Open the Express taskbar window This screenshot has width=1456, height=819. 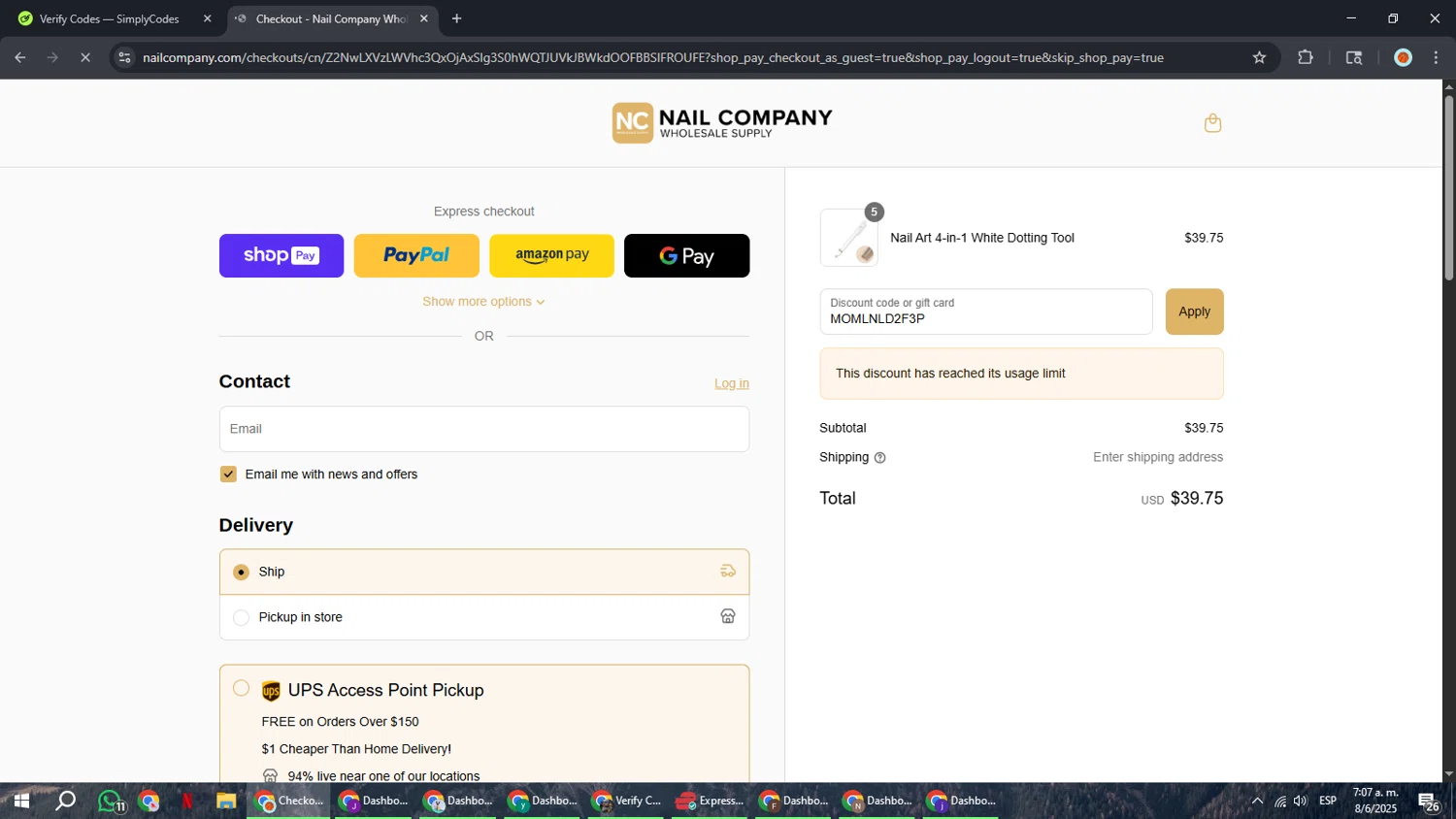(x=711, y=802)
